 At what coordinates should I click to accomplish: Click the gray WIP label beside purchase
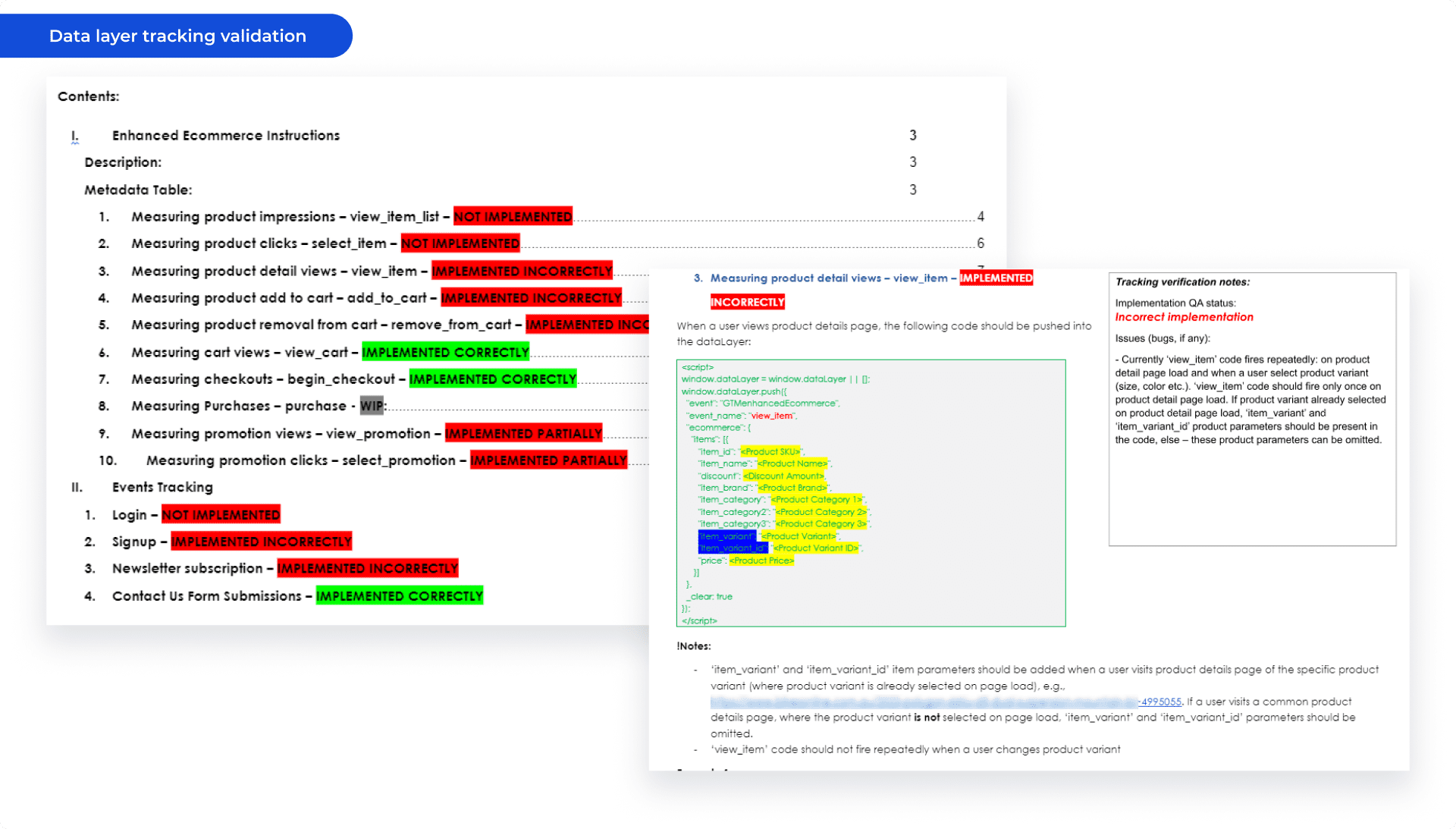pos(372,407)
